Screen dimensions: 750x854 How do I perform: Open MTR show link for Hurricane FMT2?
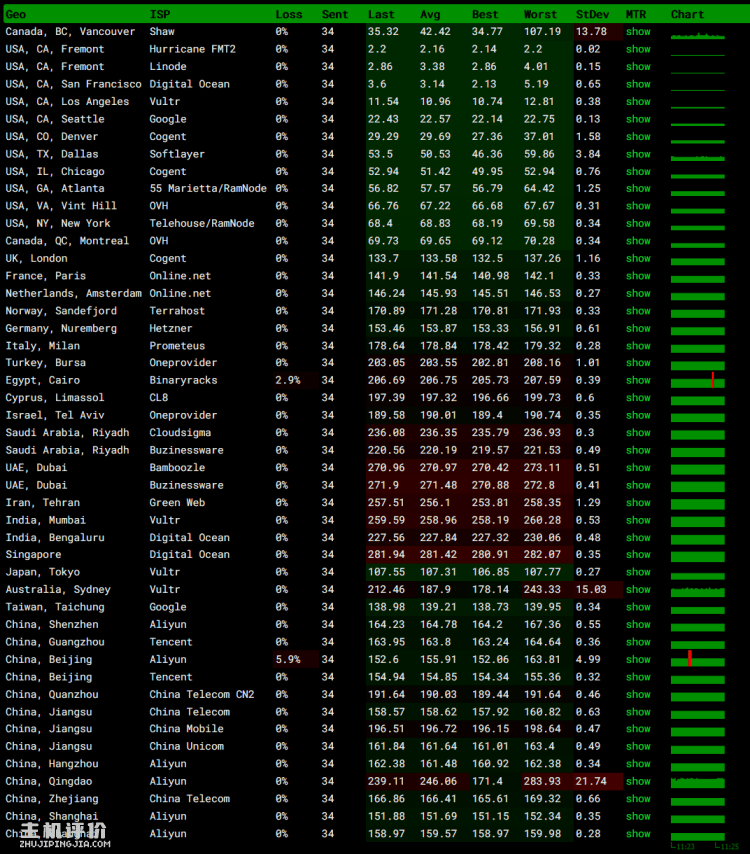(x=638, y=49)
